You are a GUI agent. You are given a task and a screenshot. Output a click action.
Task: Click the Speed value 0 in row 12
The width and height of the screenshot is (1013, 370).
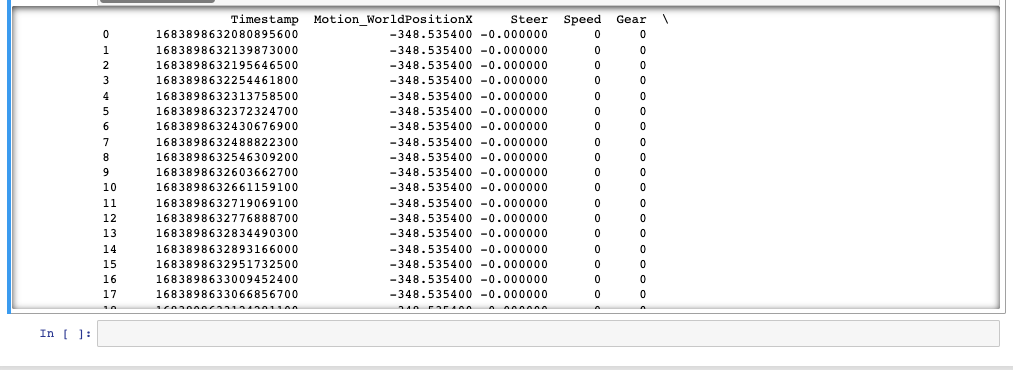[598, 218]
